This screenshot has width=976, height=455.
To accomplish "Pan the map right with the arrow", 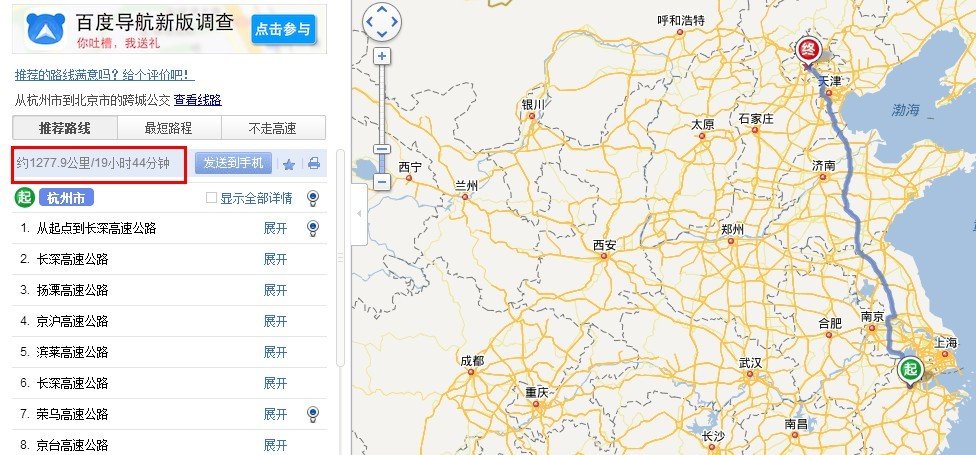I will (395, 22).
